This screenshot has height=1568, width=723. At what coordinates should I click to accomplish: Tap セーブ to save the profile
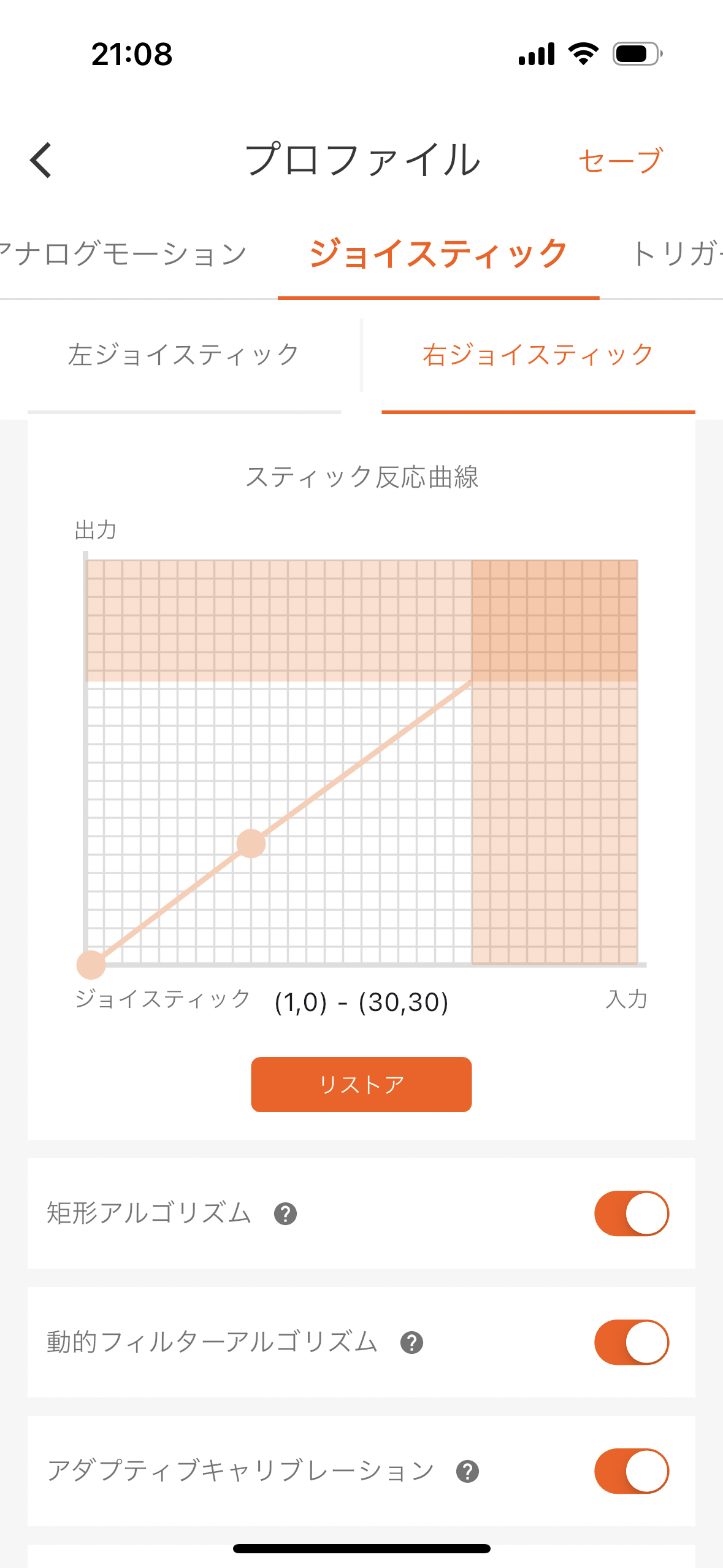[620, 161]
